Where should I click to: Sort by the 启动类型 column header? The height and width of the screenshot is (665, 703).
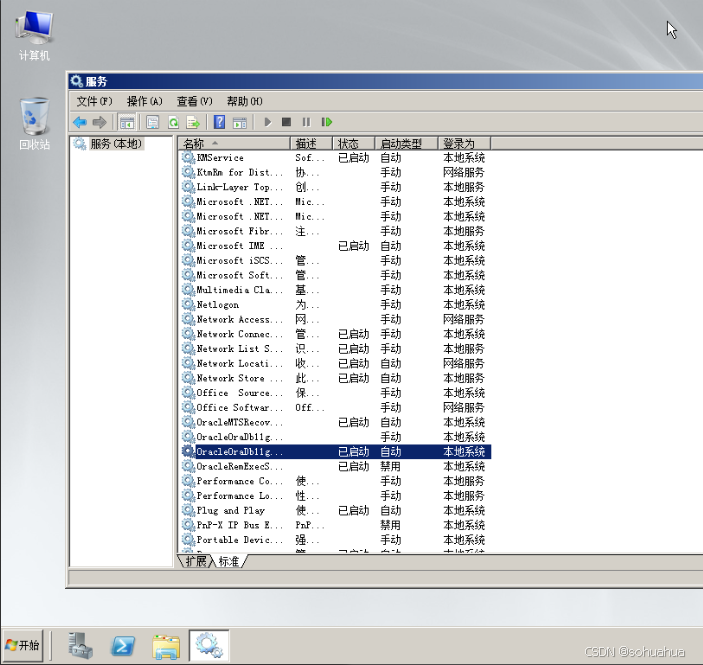[x=406, y=143]
